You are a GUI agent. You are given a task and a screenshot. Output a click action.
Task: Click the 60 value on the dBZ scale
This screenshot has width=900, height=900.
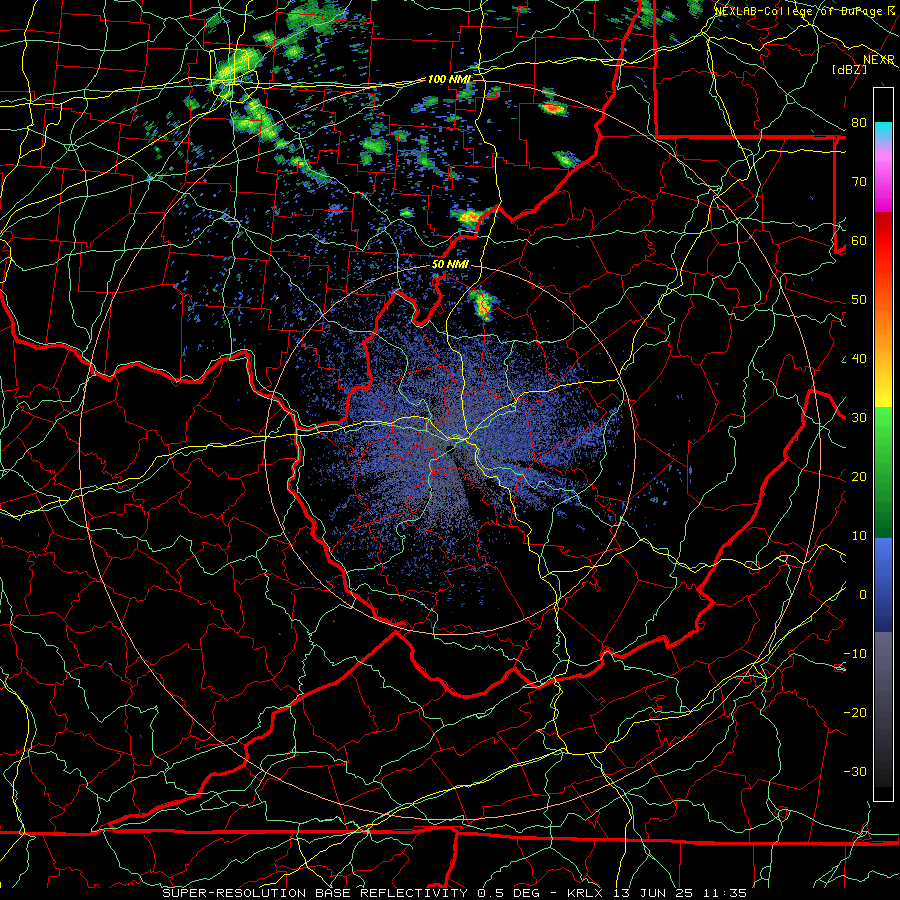pyautogui.click(x=859, y=241)
